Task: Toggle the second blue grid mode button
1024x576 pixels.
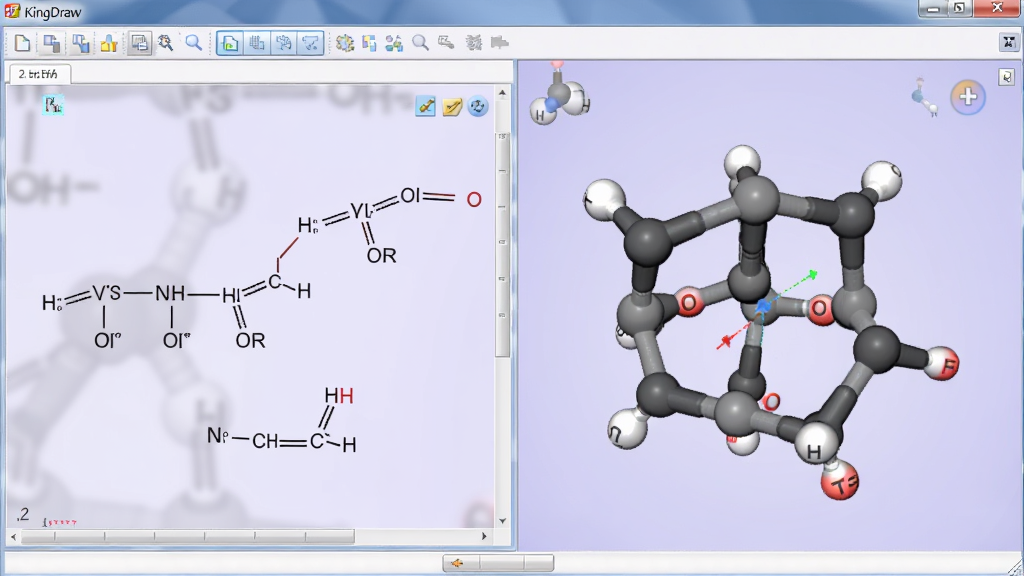Action: [x=257, y=44]
